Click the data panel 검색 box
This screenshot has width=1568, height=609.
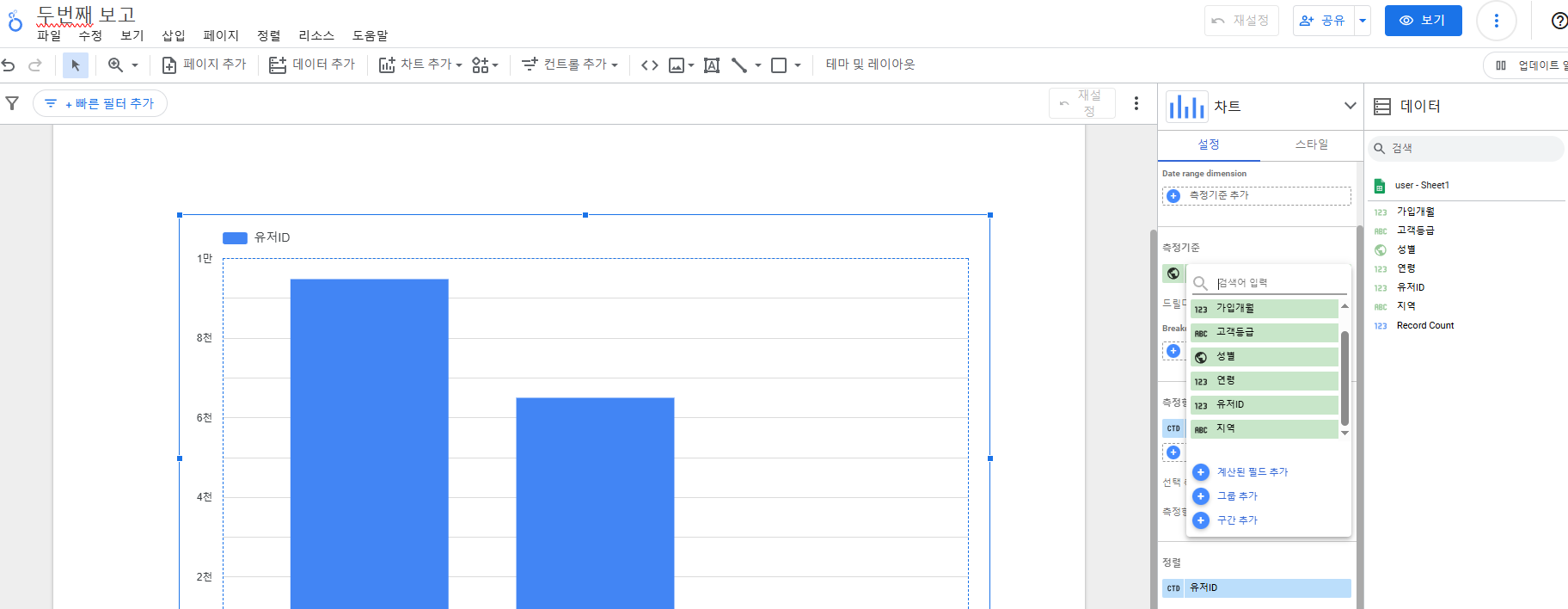click(x=1467, y=148)
